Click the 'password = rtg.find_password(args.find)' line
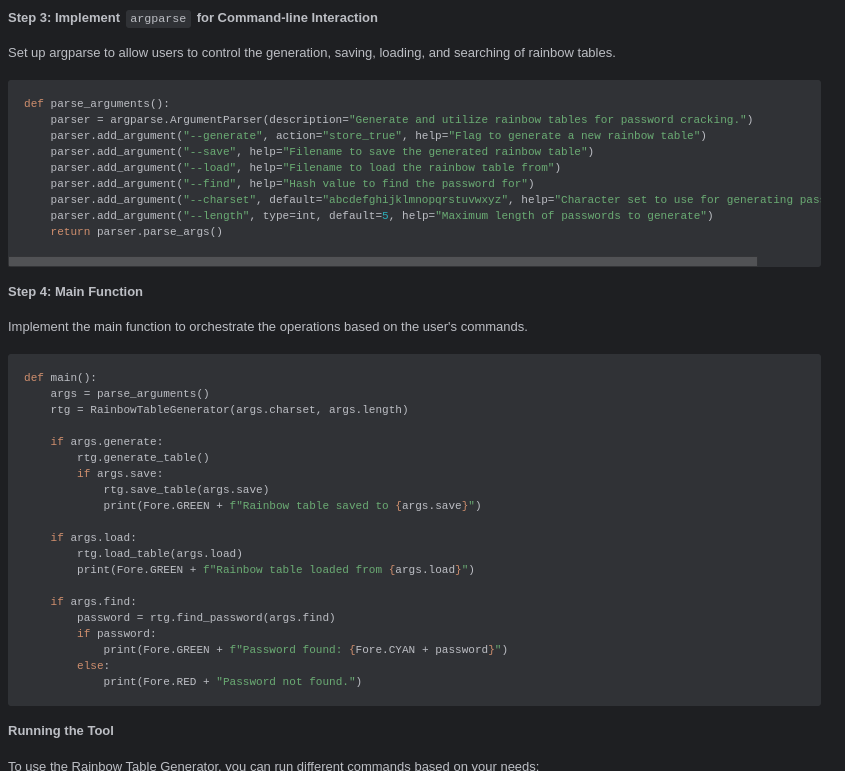Image resolution: width=845 pixels, height=771 pixels. [206, 618]
